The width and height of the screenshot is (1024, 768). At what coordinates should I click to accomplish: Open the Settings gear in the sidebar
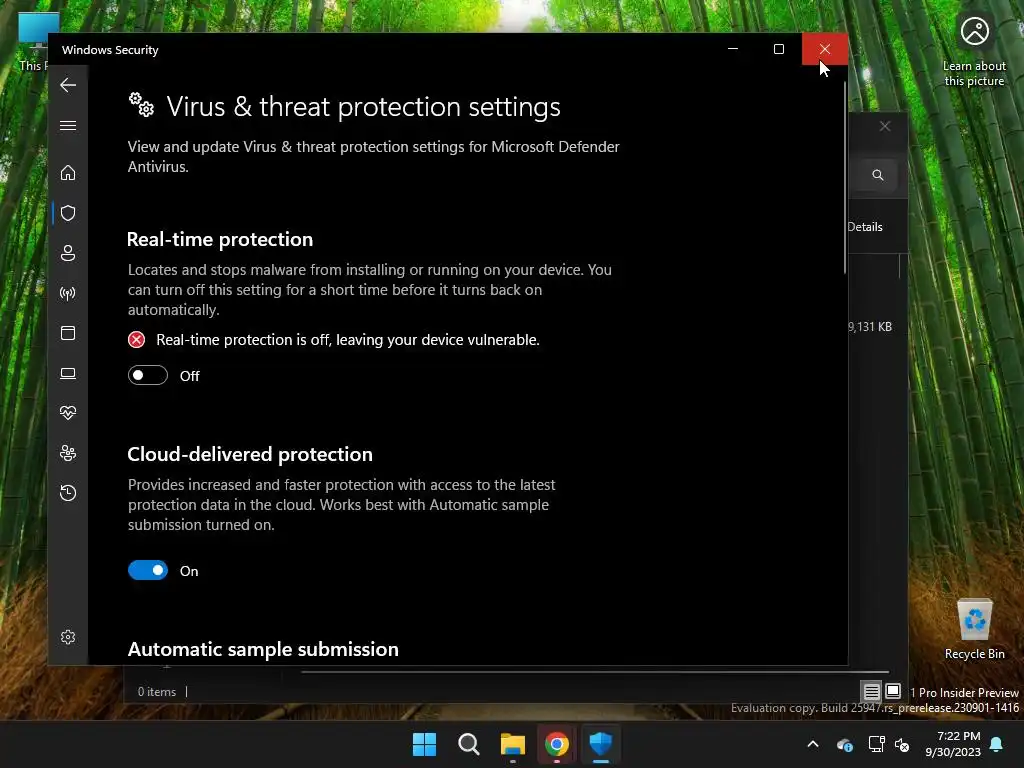[x=68, y=637]
